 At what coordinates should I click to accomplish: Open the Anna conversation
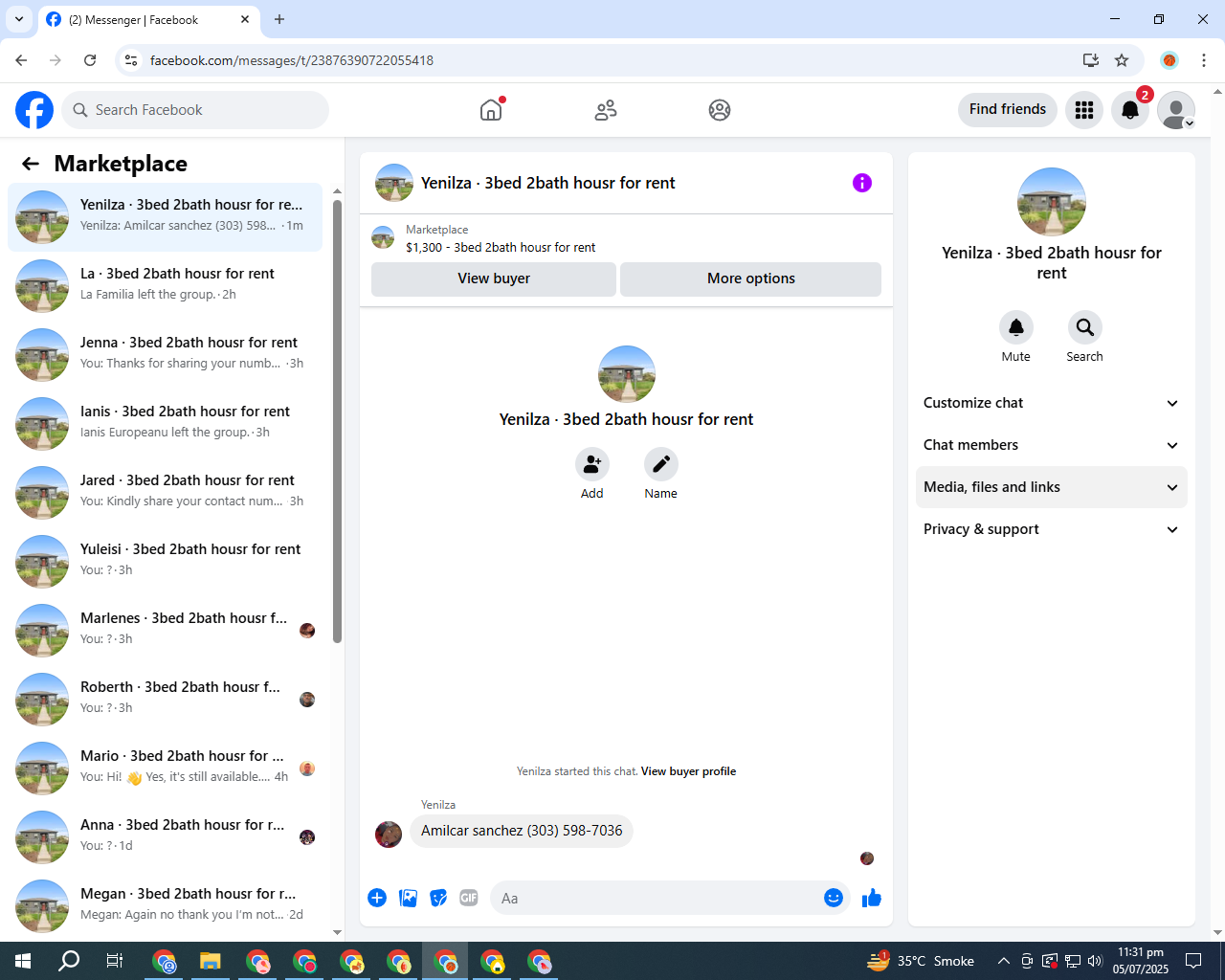(x=165, y=837)
